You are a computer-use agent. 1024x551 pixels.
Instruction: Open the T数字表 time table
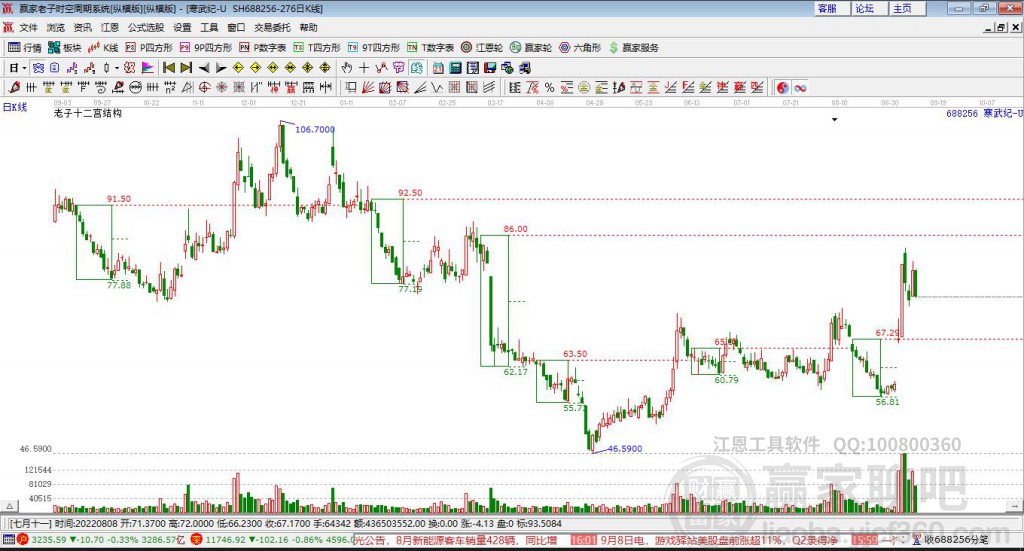click(430, 48)
